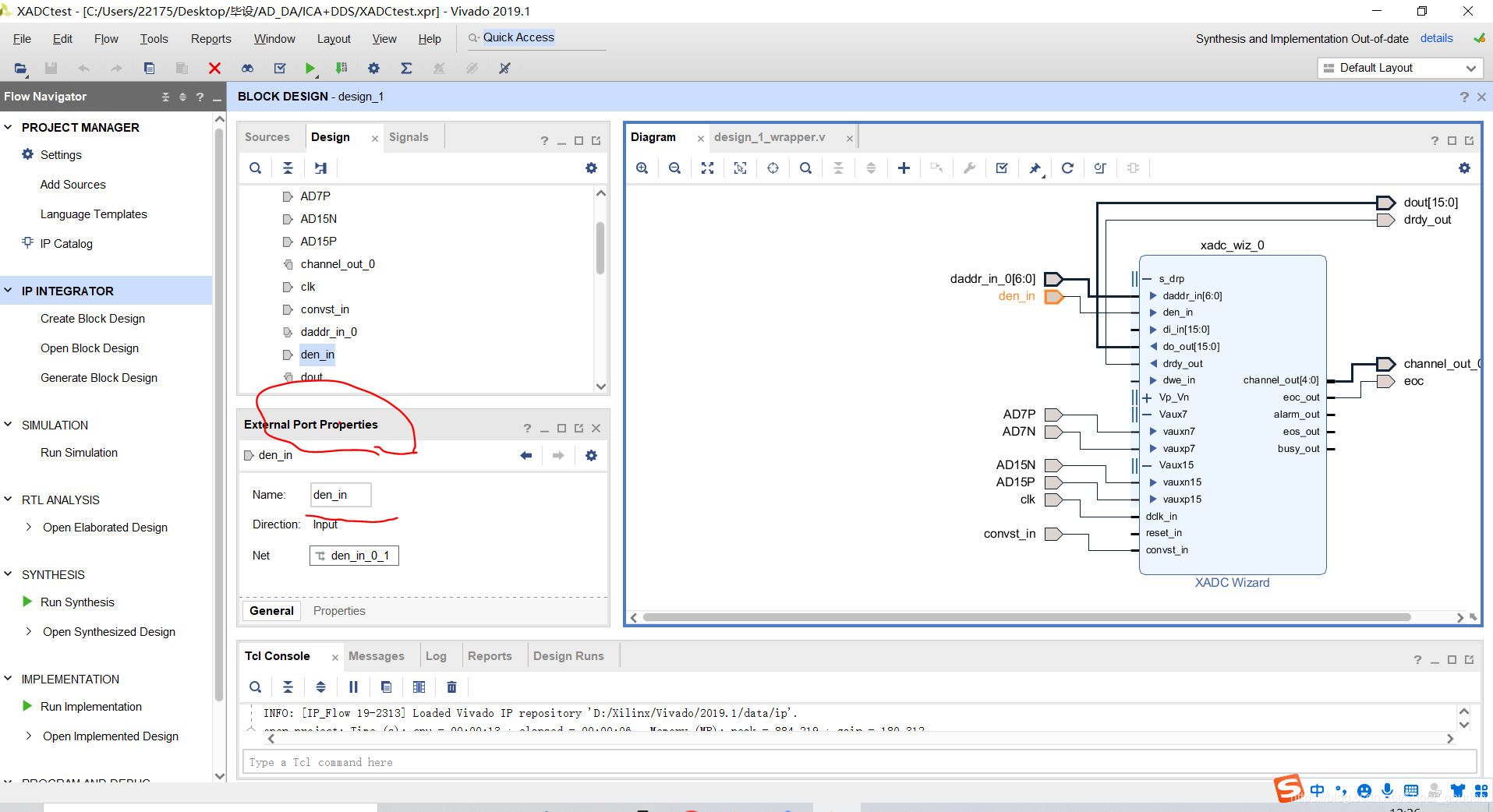Zoom out on the block diagram
This screenshot has width=1493, height=812.
(x=674, y=168)
